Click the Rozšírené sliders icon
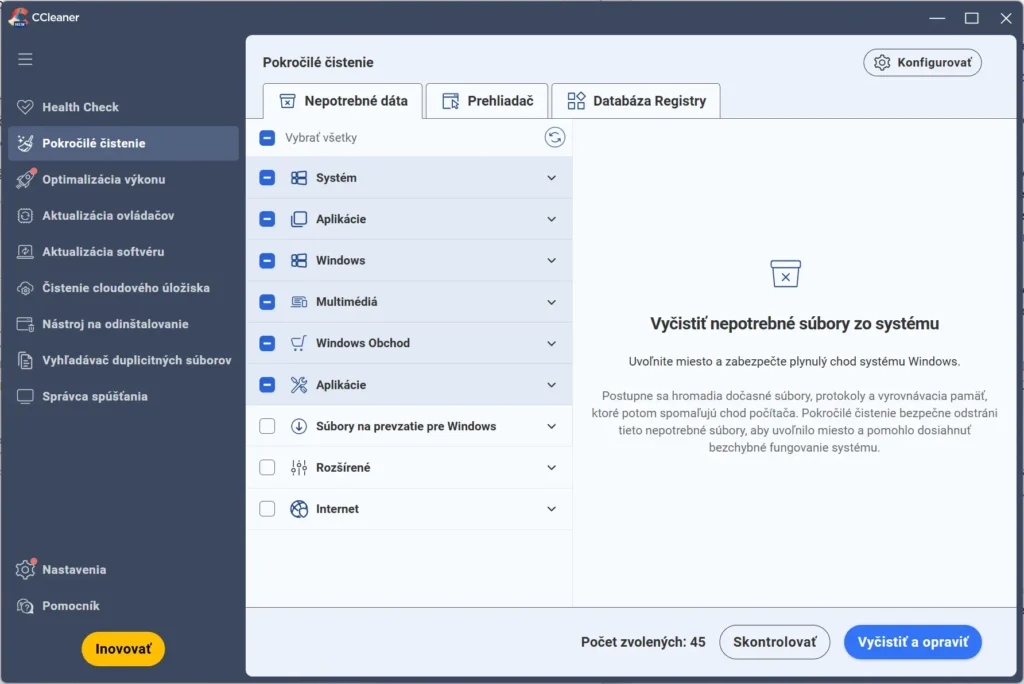This screenshot has height=684, width=1024. coord(298,467)
